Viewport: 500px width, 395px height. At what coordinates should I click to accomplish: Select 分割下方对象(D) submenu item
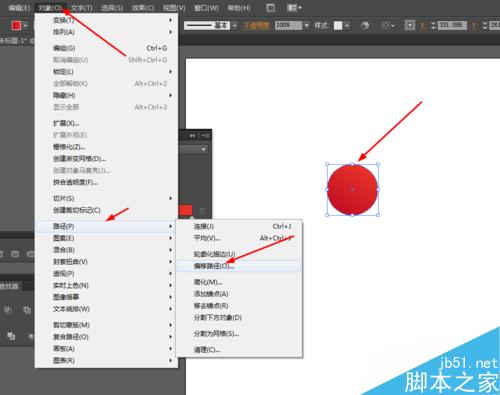(x=239, y=318)
